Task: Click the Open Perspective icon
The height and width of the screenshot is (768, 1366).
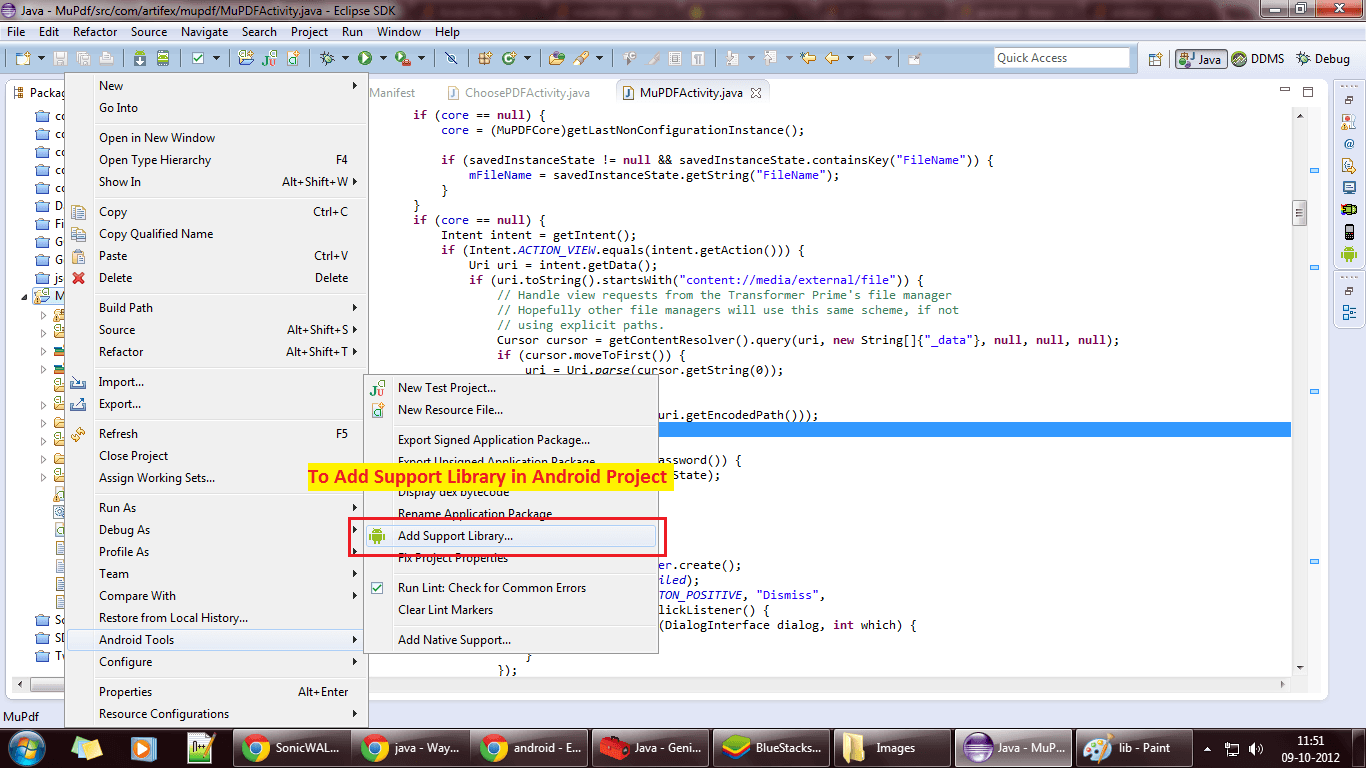Action: coord(1155,59)
